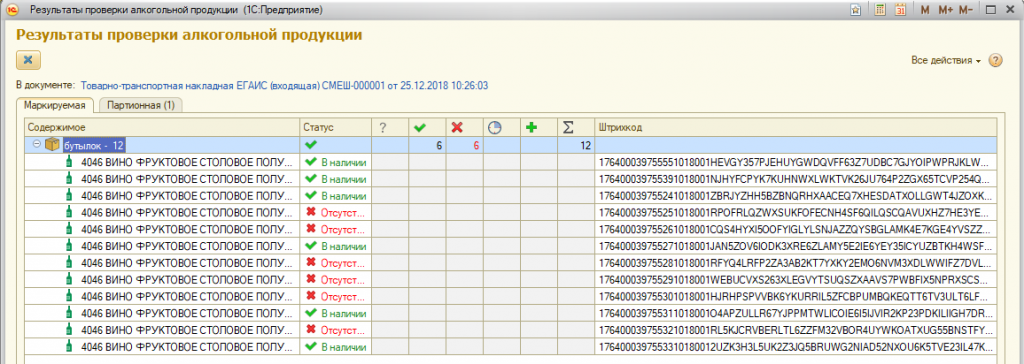Click the M memory button in title bar
The height and width of the screenshot is (364, 1024).
[924, 10]
